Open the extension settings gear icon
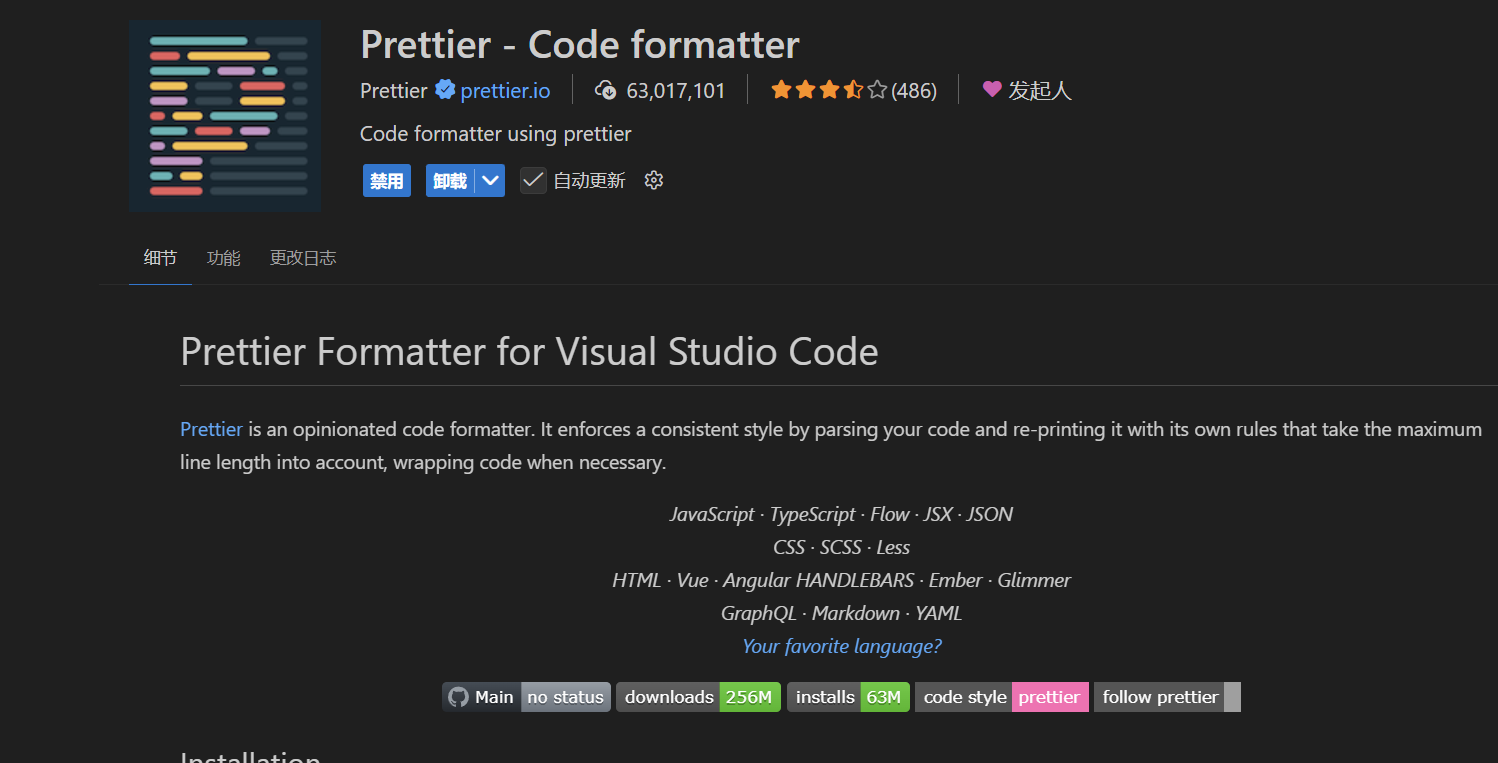 point(654,181)
